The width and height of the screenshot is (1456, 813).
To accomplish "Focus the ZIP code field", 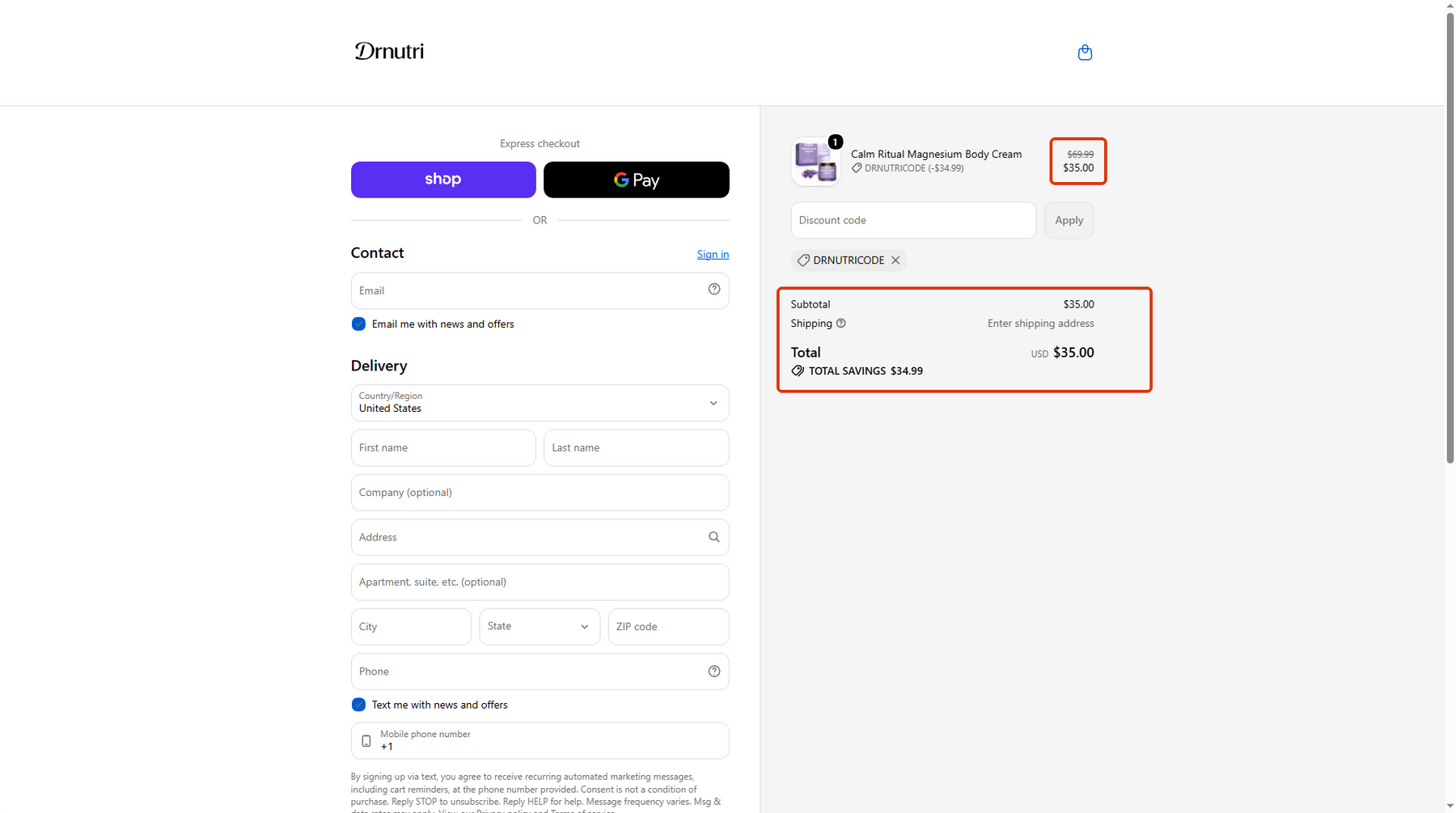I will click(669, 627).
